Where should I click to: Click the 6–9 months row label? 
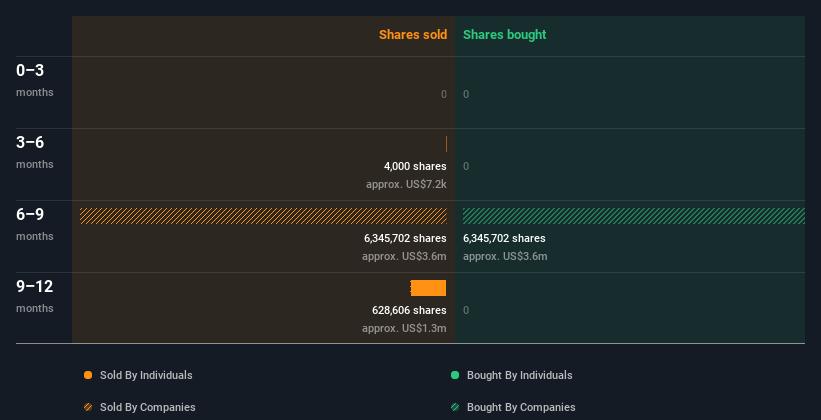35,224
